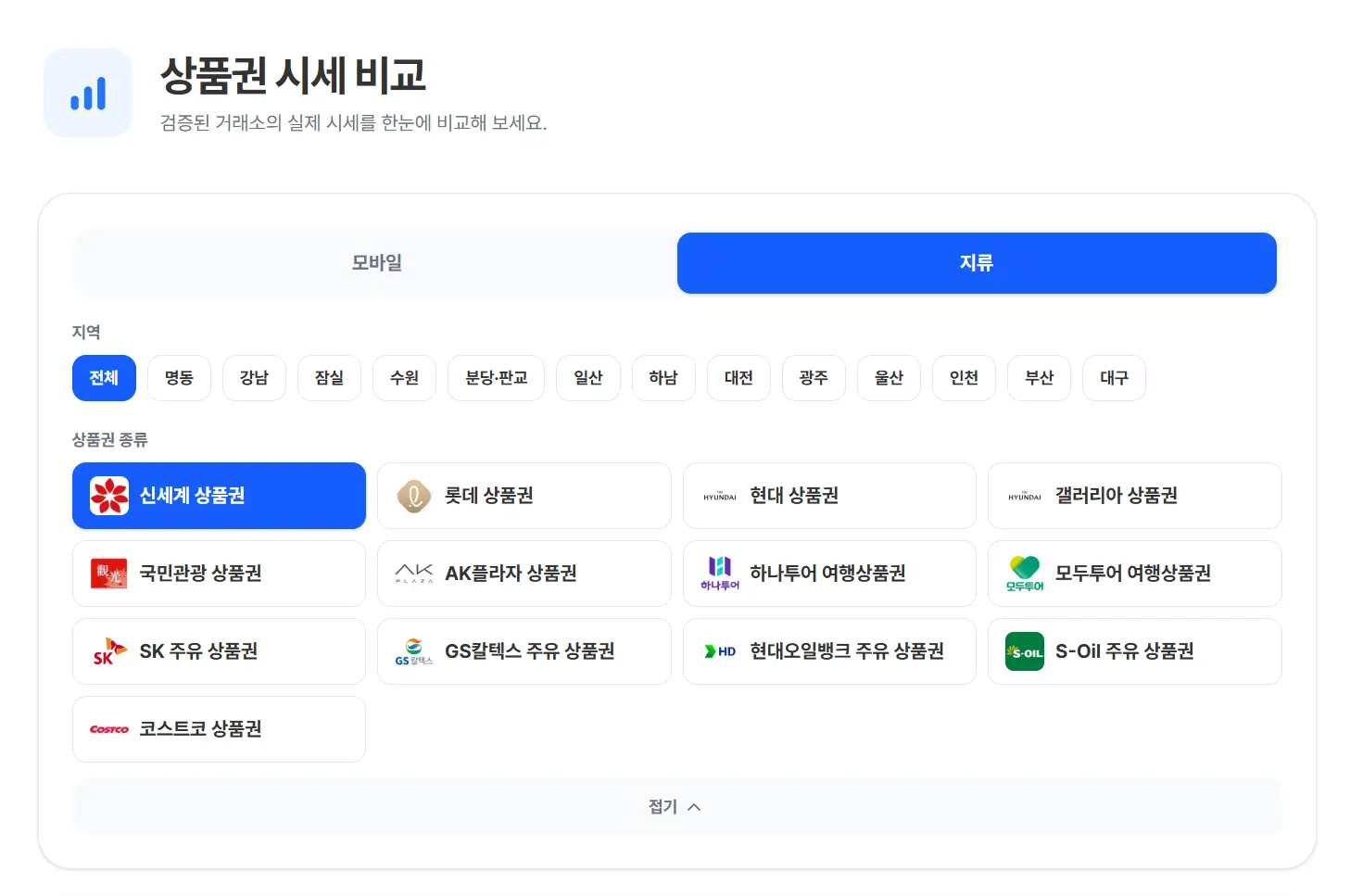
Task: Click the Lotte gift certificate logo icon
Action: coord(414,496)
